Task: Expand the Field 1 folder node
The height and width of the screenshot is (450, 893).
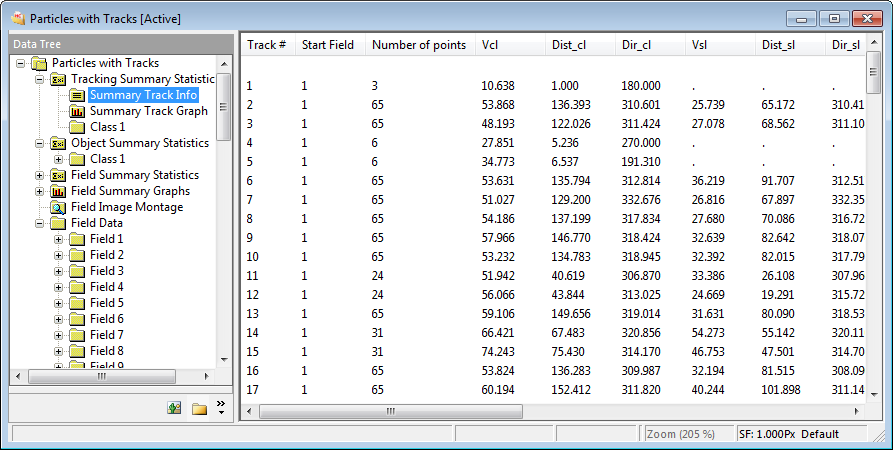Action: coord(59,239)
